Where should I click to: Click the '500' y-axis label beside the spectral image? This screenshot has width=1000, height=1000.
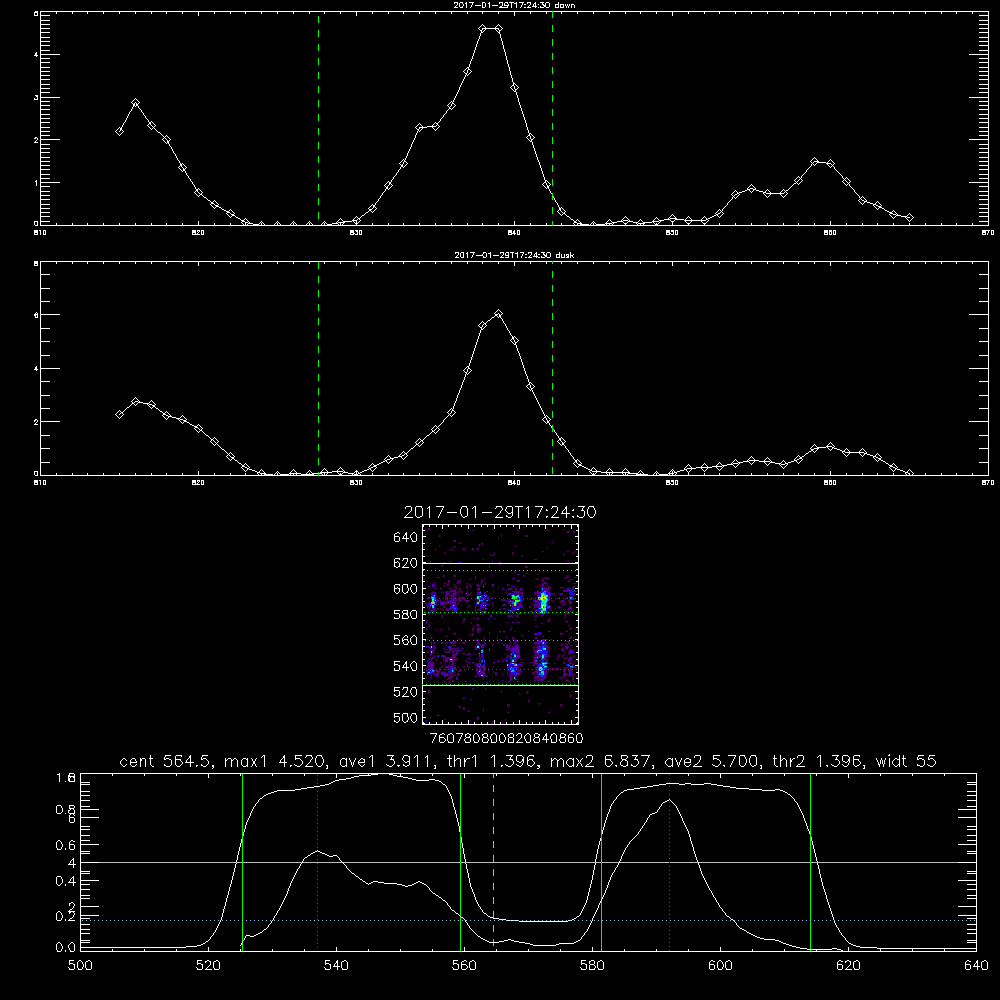point(406,718)
